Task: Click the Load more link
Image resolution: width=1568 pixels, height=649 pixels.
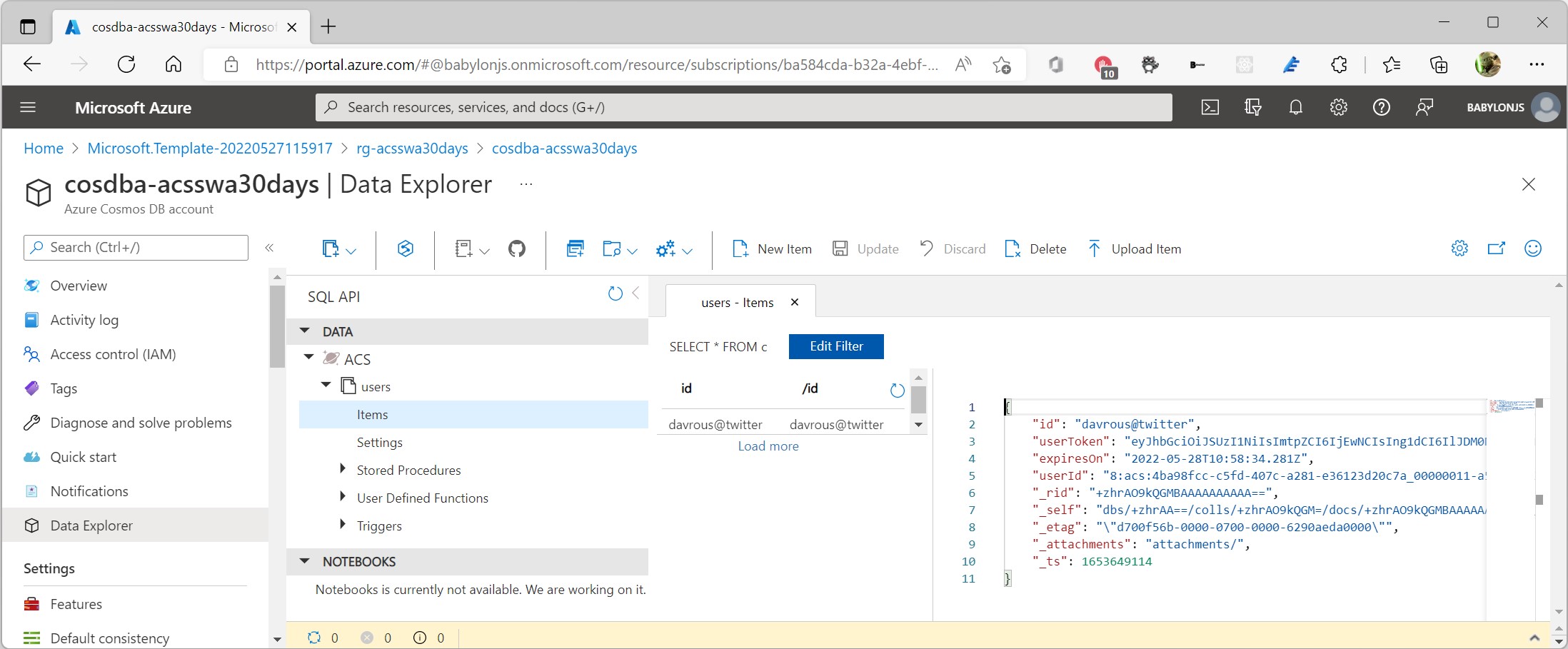Action: 768,446
